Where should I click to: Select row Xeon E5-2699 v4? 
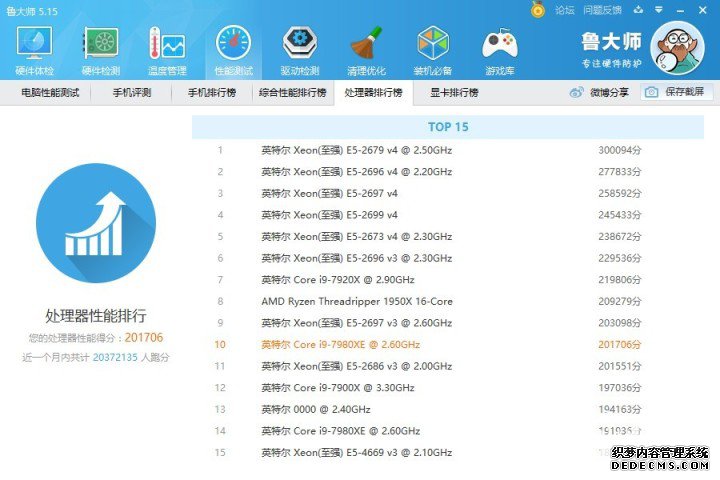448,215
